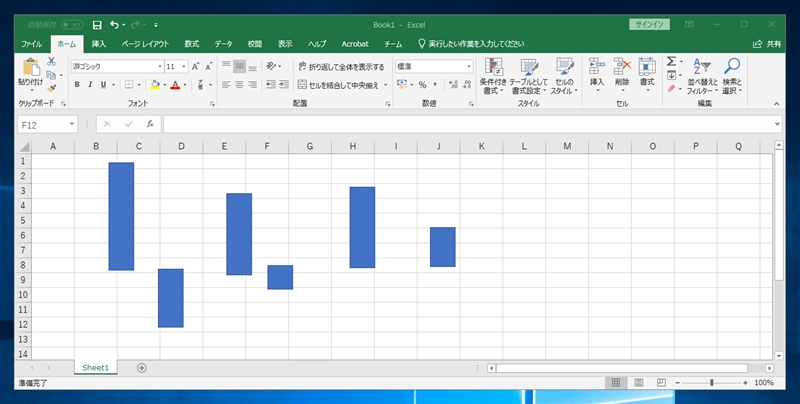Click the text orientation icon
Image resolution: width=800 pixels, height=404 pixels.
coord(271,66)
